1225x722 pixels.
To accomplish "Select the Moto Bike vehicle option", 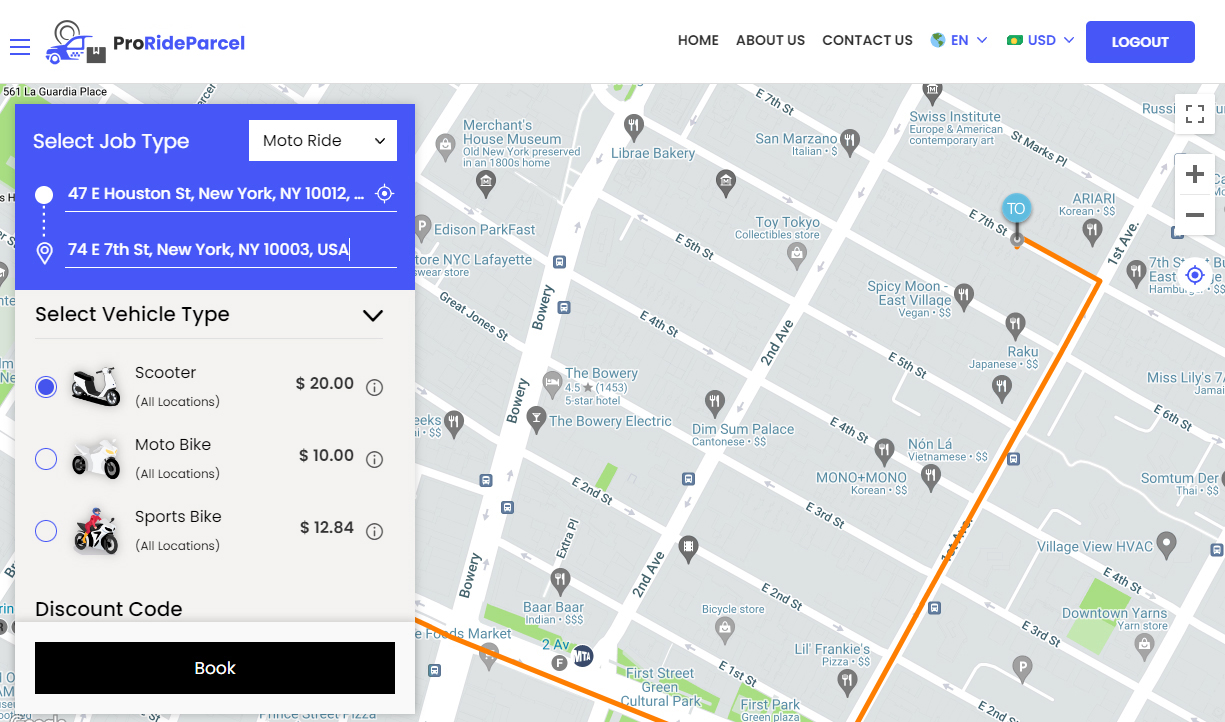I will pos(46,459).
